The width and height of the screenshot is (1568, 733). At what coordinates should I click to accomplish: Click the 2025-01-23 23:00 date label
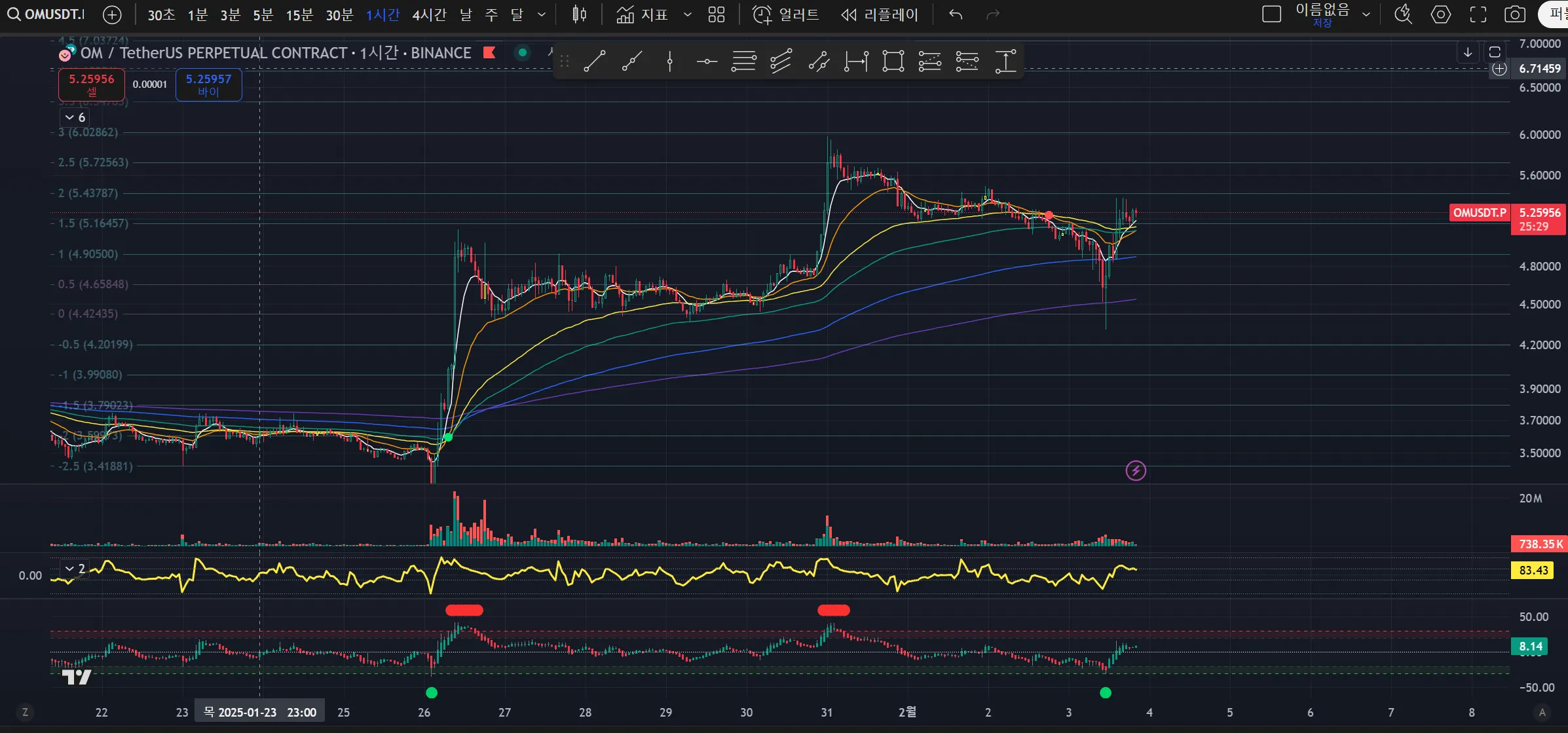tap(260, 712)
